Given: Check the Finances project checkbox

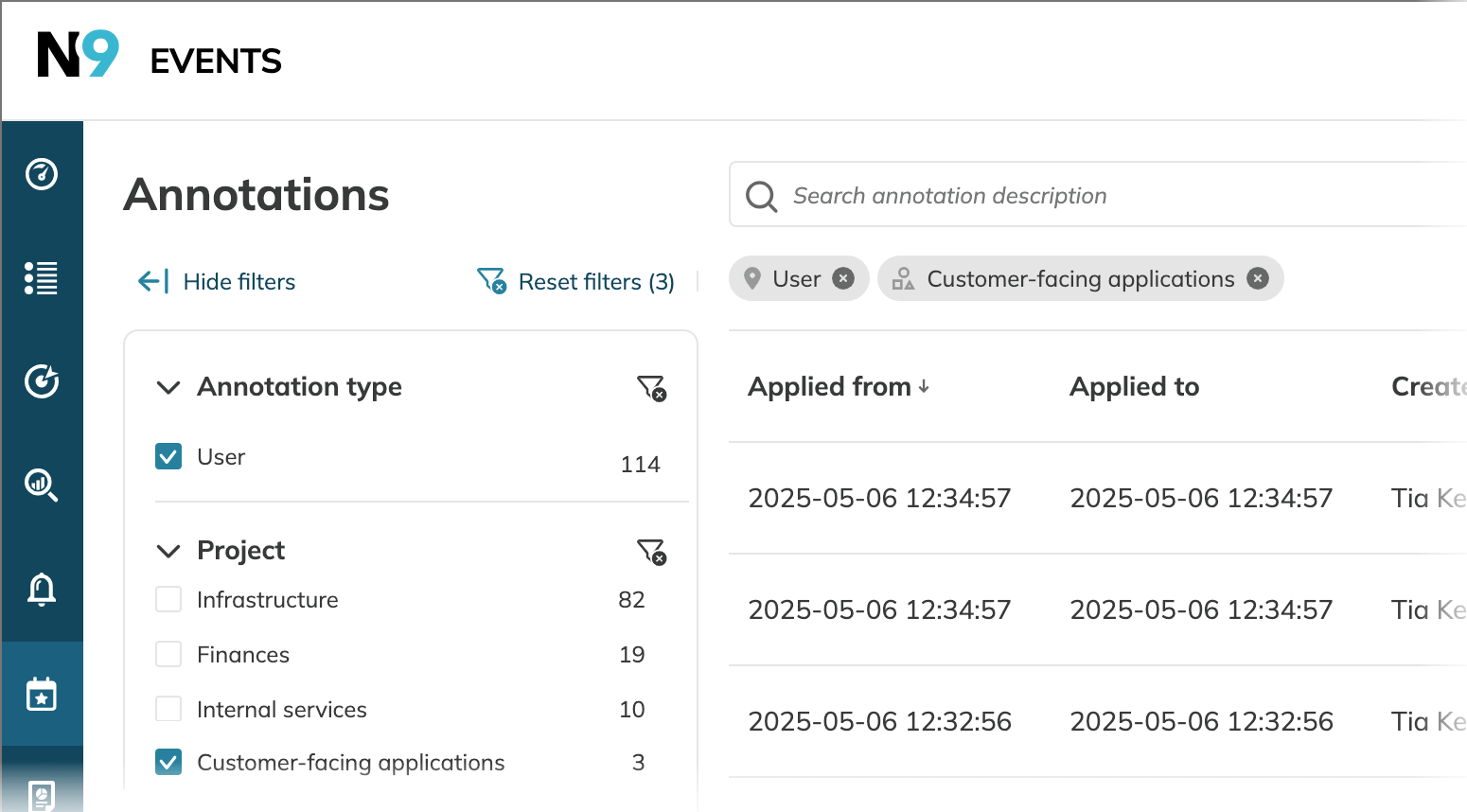Looking at the screenshot, I should (168, 654).
